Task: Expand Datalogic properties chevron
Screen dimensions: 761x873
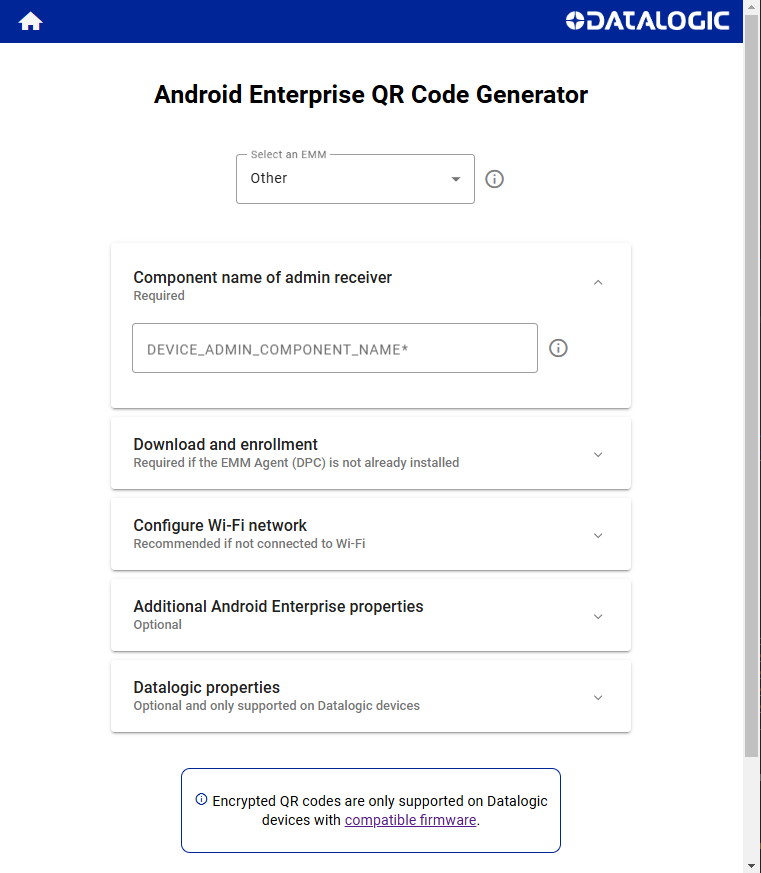Action: pyautogui.click(x=598, y=698)
